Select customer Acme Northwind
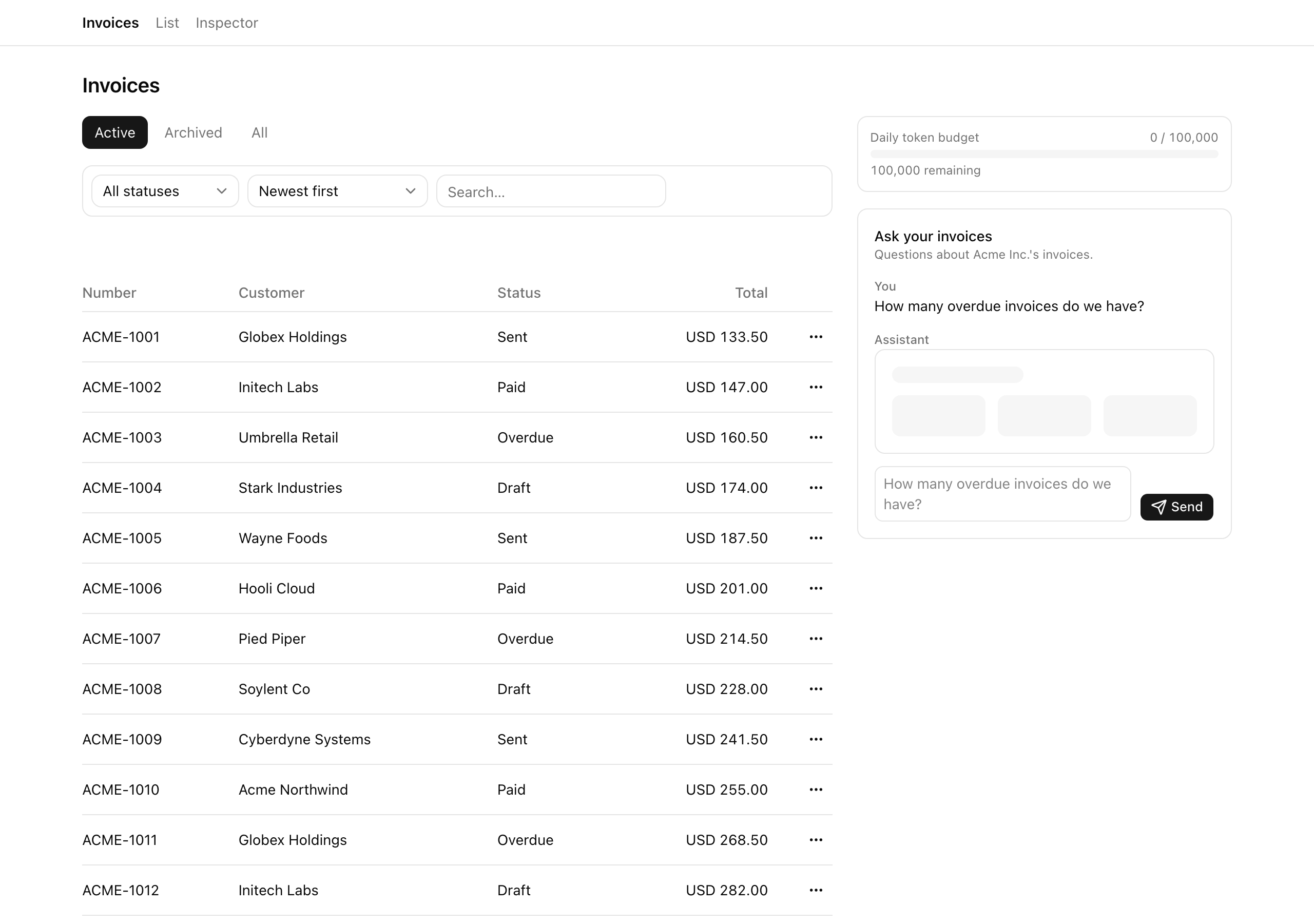Screen dimensions: 1314x924 pos(293,790)
